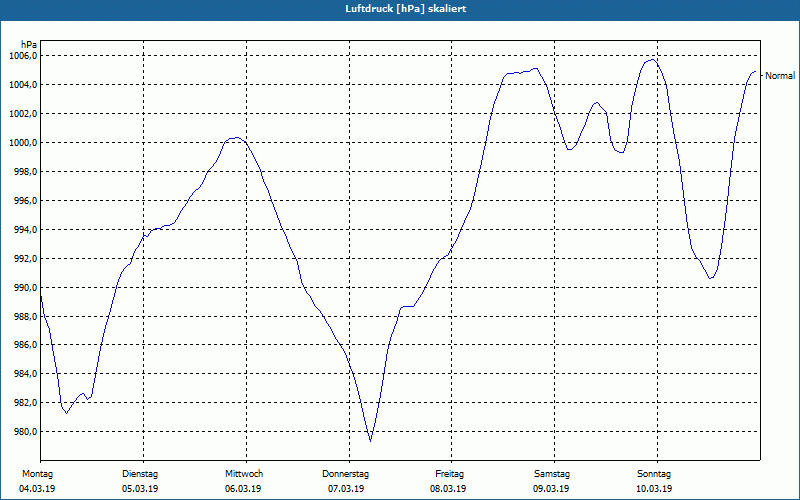Click the Samstag 09.03.19 date label

click(552, 481)
